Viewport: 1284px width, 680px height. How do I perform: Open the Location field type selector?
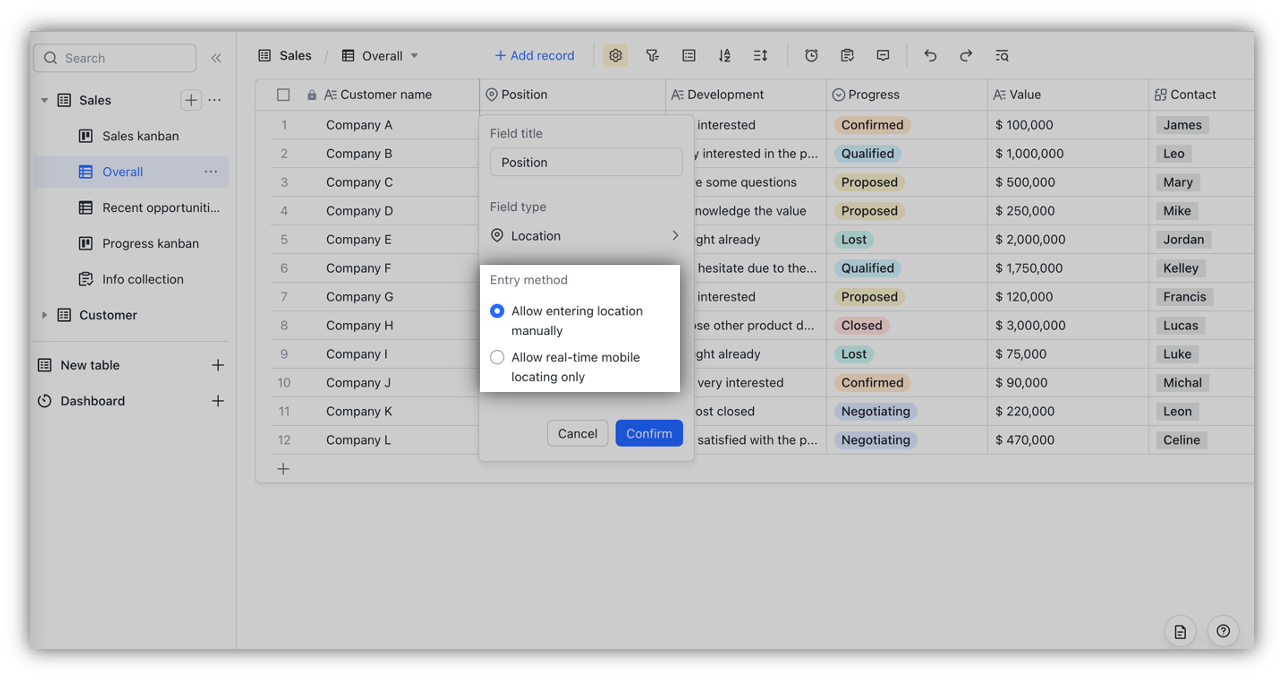pyautogui.click(x=586, y=236)
